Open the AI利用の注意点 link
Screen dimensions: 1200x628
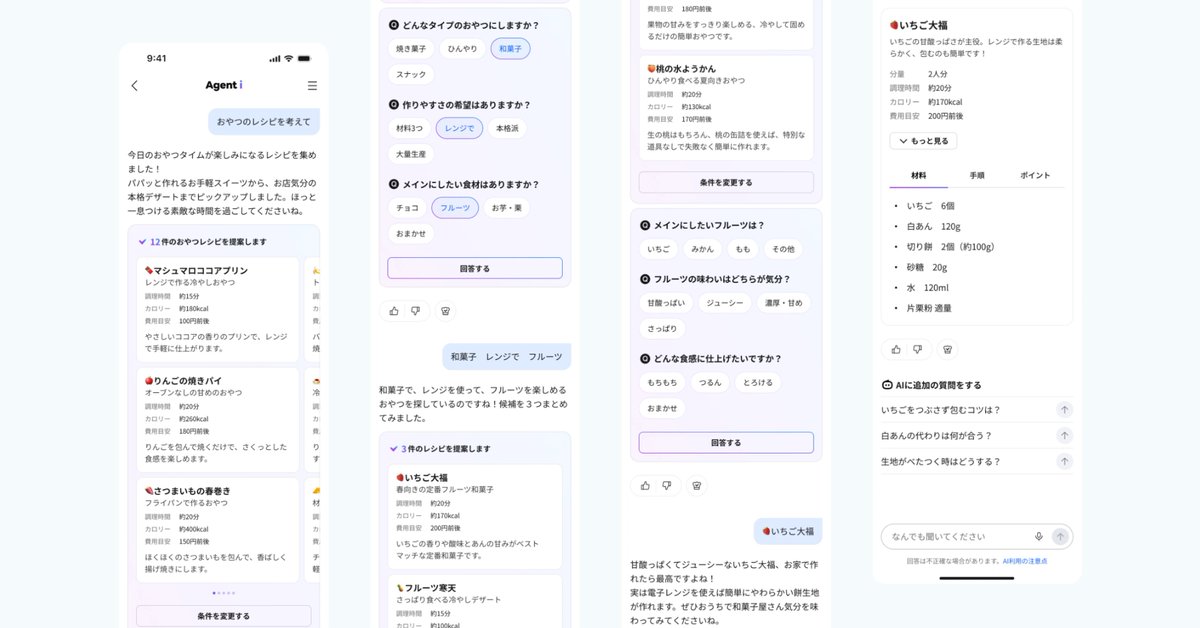point(1025,561)
